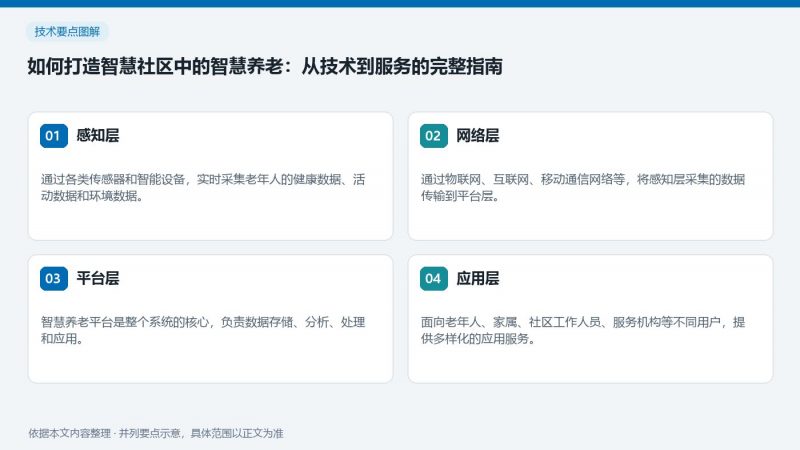Viewport: 800px width, 450px height.
Task: Click the 网络层 description about 物联网
Action: (x=583, y=188)
